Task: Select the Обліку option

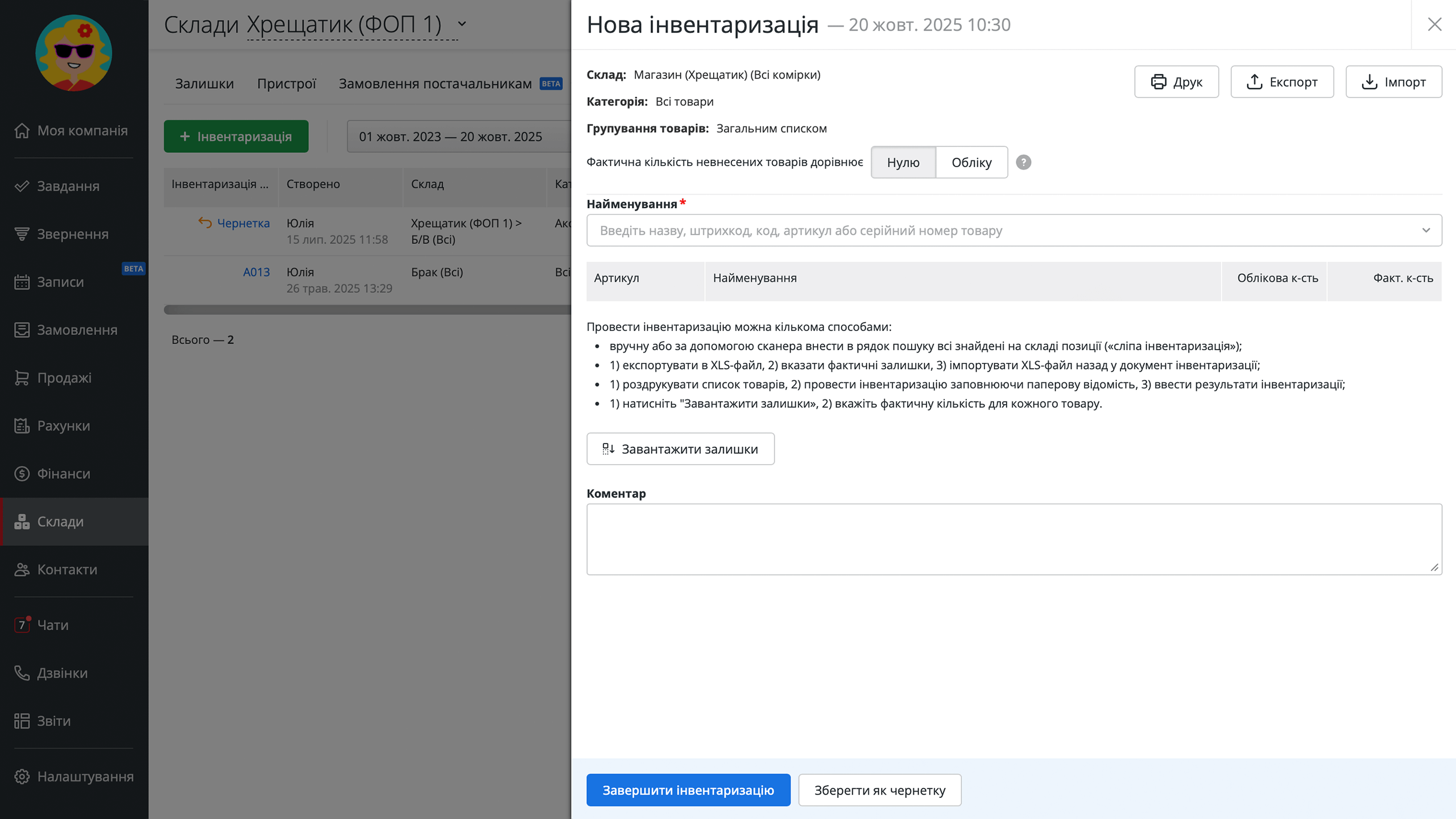Action: point(971,163)
